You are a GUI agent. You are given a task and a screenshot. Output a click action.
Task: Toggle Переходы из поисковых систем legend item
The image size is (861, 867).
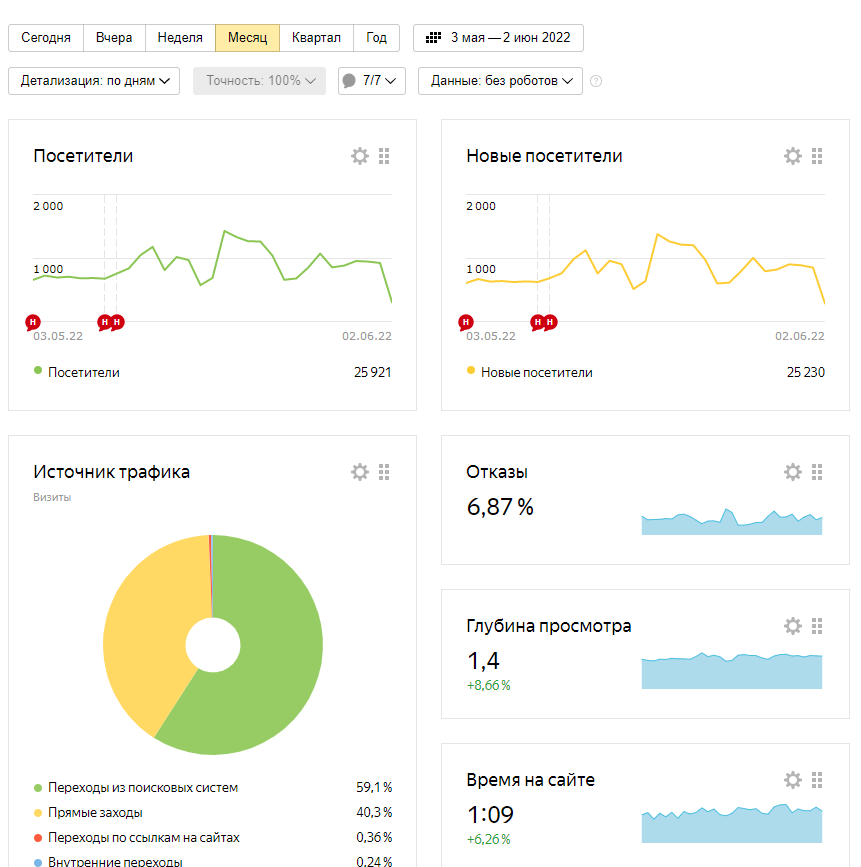pos(144,787)
